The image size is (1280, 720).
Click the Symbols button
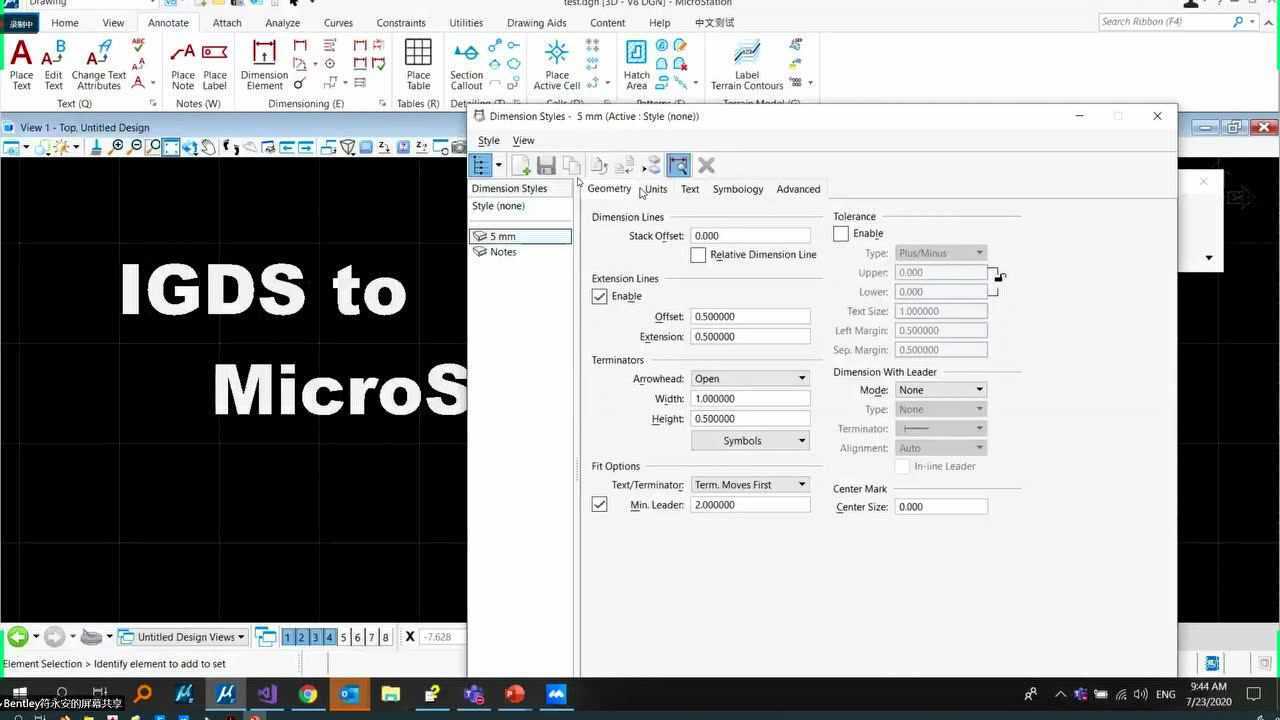749,441
